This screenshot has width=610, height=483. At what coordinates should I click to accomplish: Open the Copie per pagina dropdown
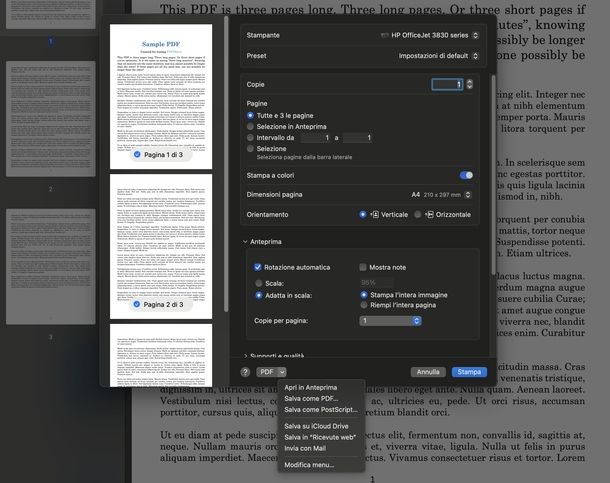pos(390,320)
